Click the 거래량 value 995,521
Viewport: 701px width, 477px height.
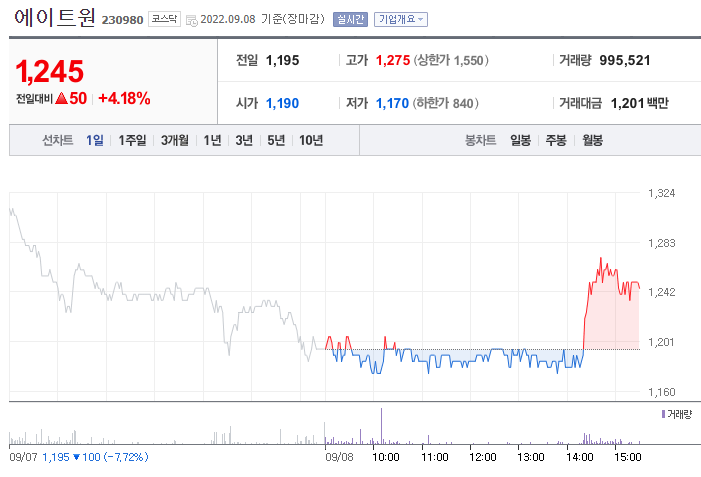coord(625,60)
